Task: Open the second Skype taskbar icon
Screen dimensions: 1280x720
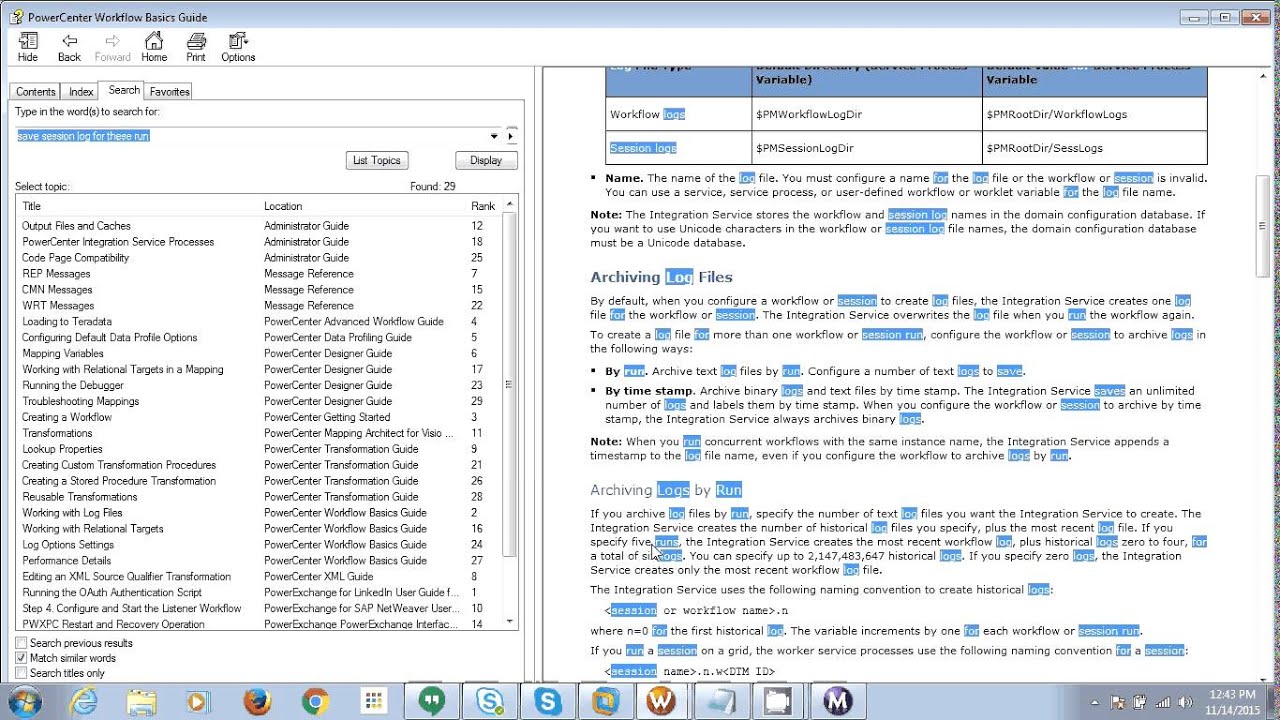Action: click(548, 701)
